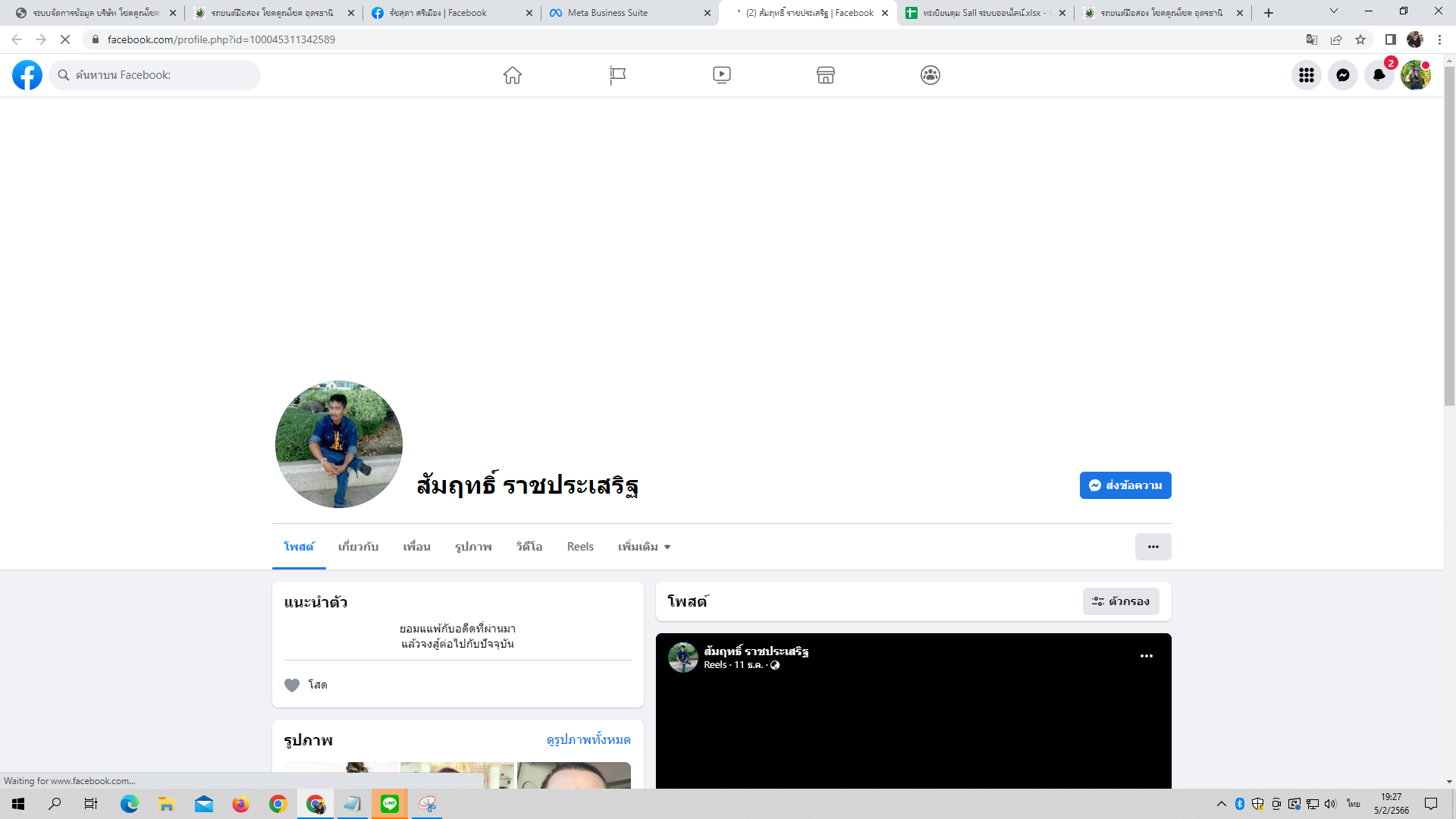Expand the เพิ่มเติม dropdown
This screenshot has height=819, width=1456.
click(644, 547)
